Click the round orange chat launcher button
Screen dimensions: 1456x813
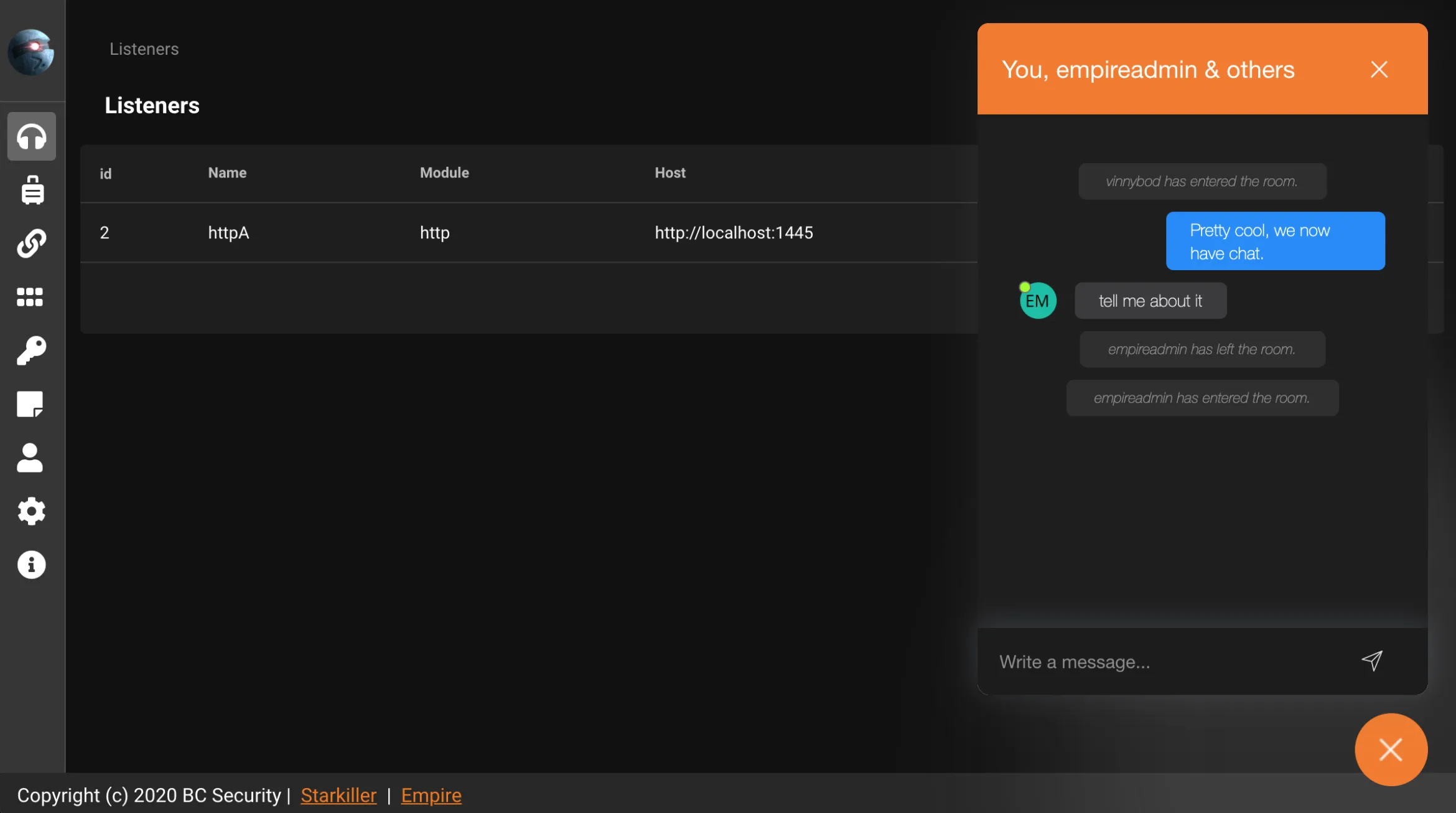[1391, 750]
